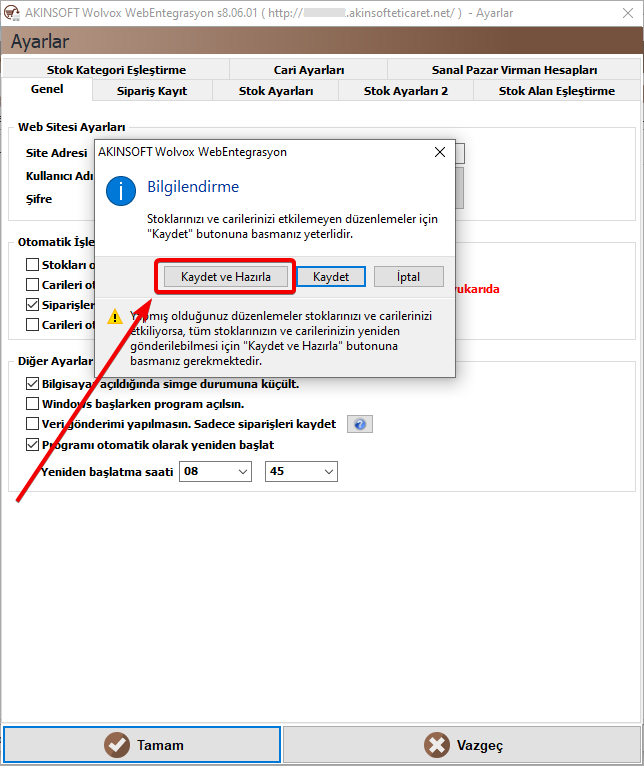Click the blue help icon beside Veri gönderimi
This screenshot has height=766, width=644.
pyautogui.click(x=360, y=424)
